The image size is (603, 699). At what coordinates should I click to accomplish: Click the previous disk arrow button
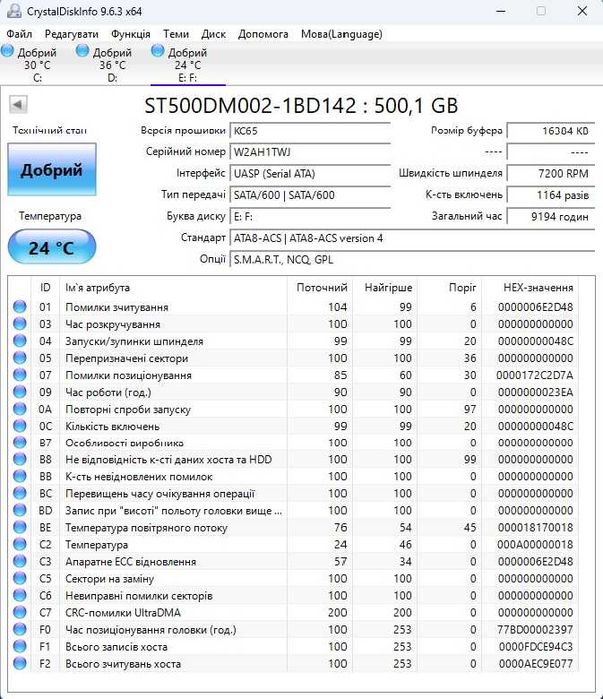tap(18, 105)
